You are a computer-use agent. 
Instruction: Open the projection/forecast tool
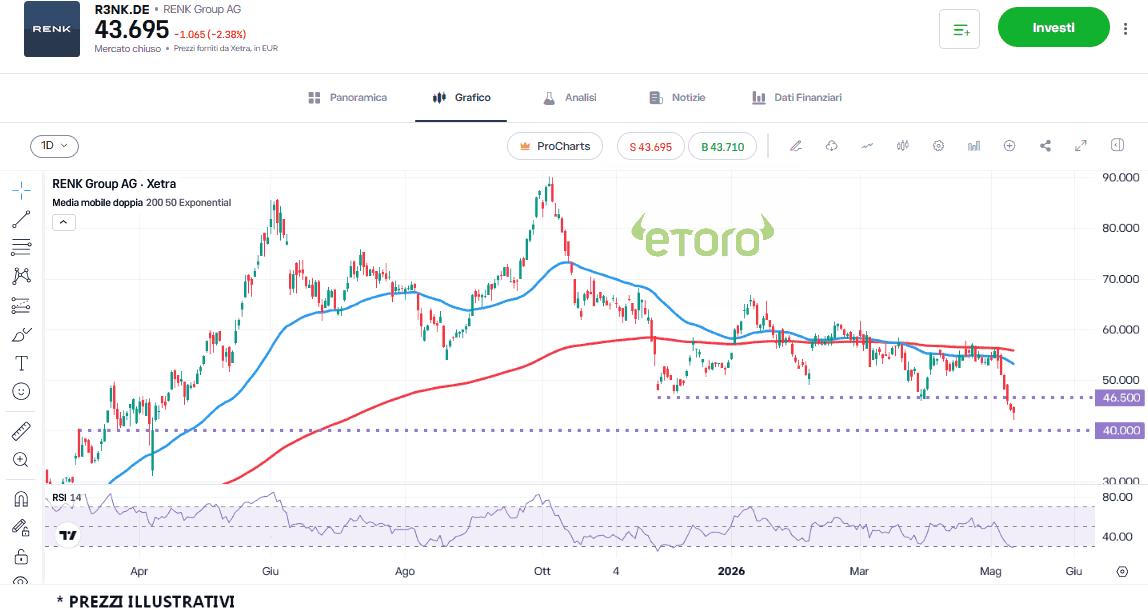(21, 305)
